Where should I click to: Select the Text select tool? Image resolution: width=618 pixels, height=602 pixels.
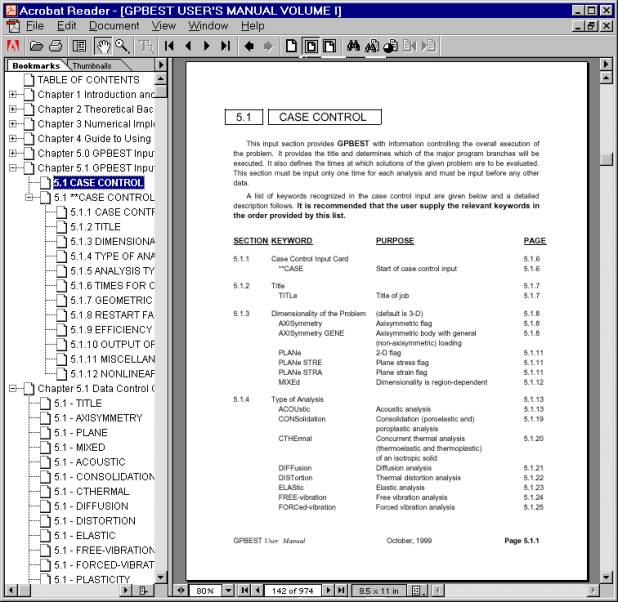click(x=145, y=46)
